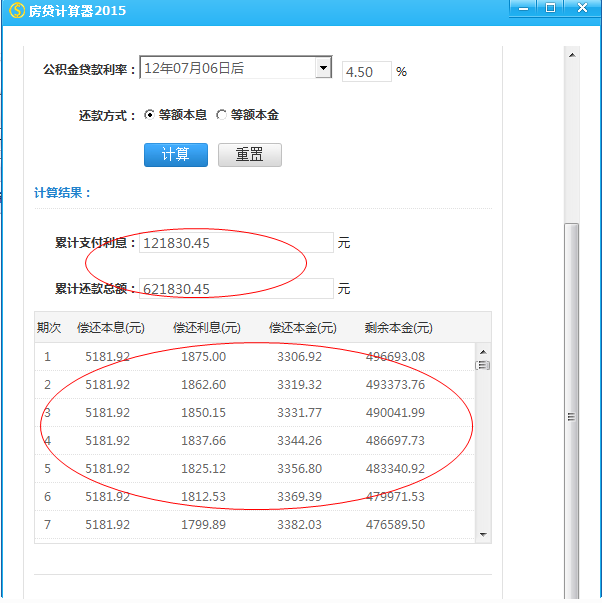Image resolution: width=602 pixels, height=603 pixels.
Task: Maximize the 房贷计算器2015 window
Action: [x=550, y=8]
